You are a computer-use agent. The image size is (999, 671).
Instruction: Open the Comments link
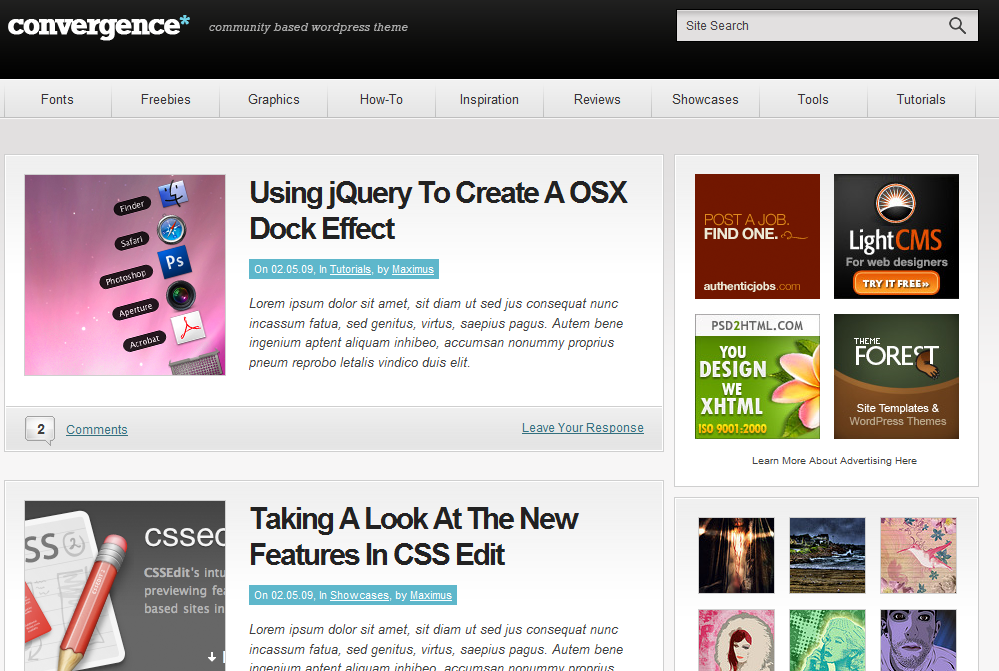(97, 429)
